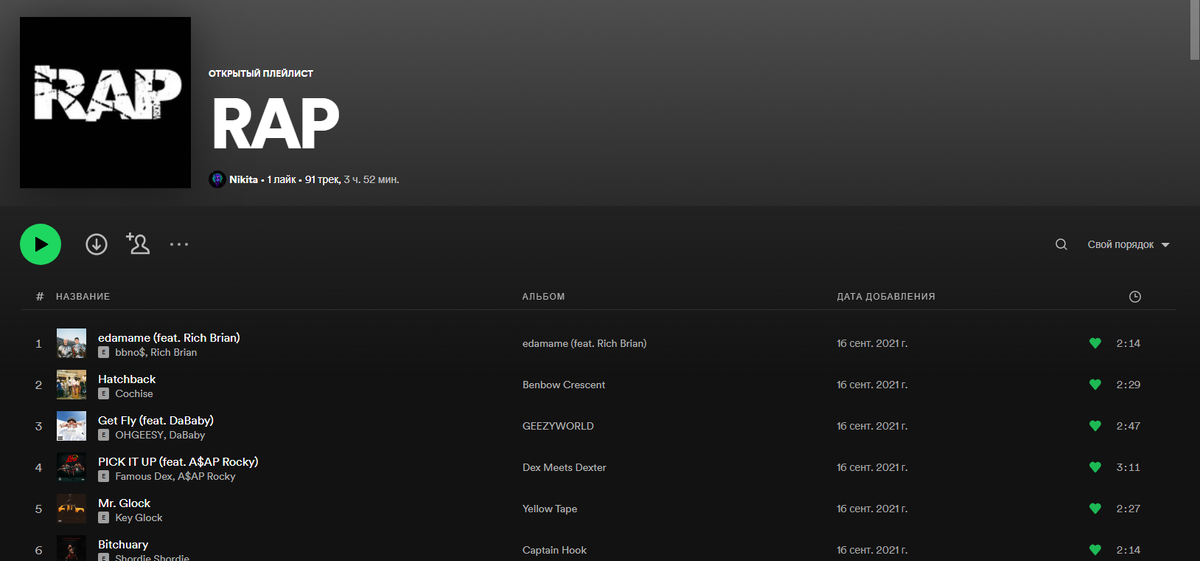The image size is (1200, 561).
Task: Unlike the track edamame with heart icon
Action: [x=1095, y=343]
